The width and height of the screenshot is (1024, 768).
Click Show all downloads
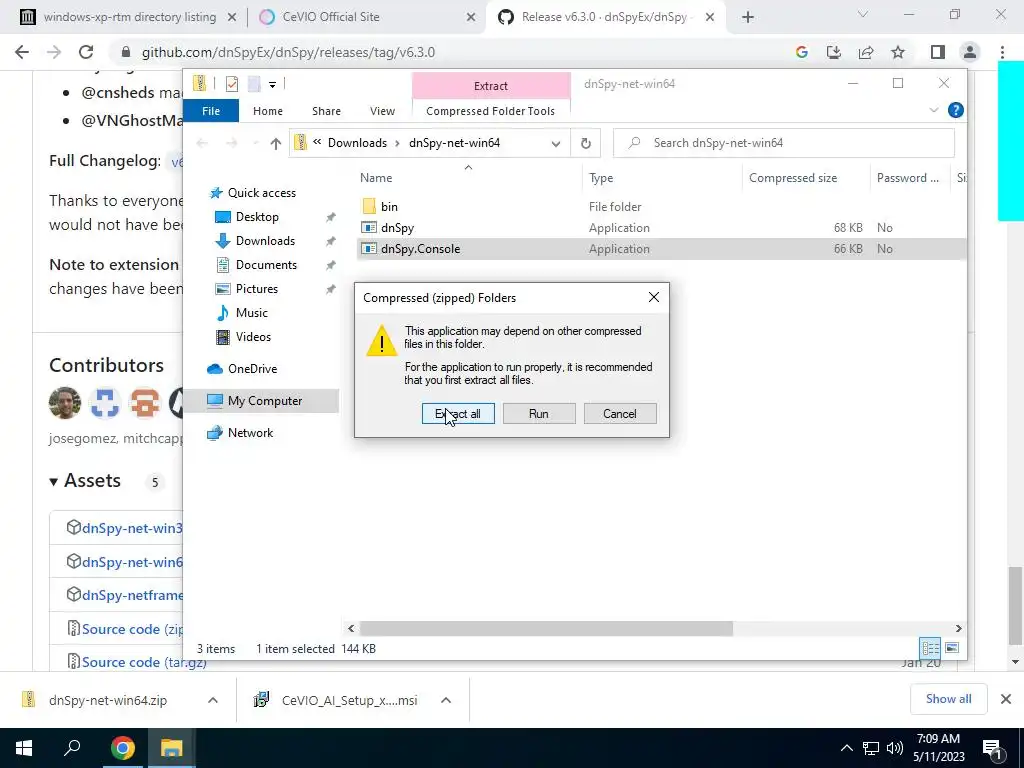(948, 699)
